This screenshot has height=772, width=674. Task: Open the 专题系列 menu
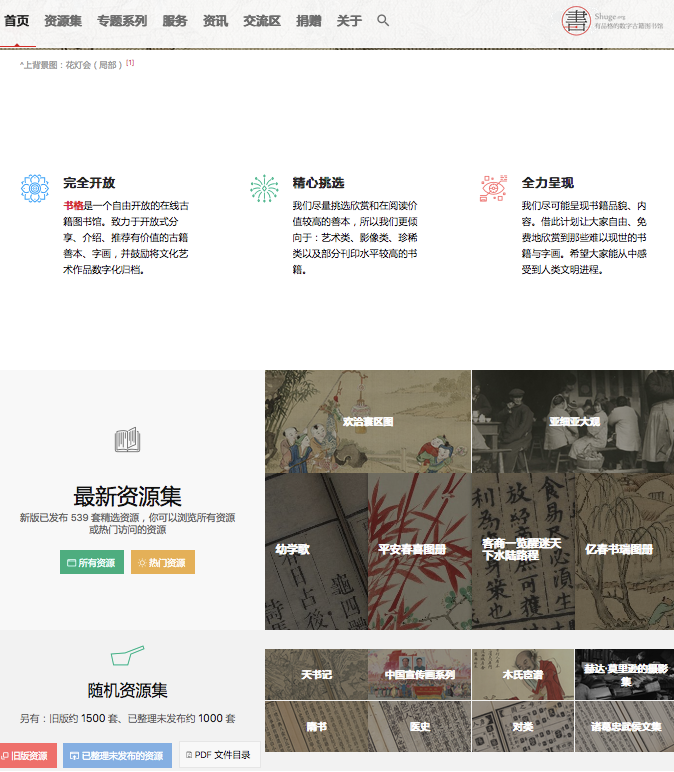(x=122, y=21)
